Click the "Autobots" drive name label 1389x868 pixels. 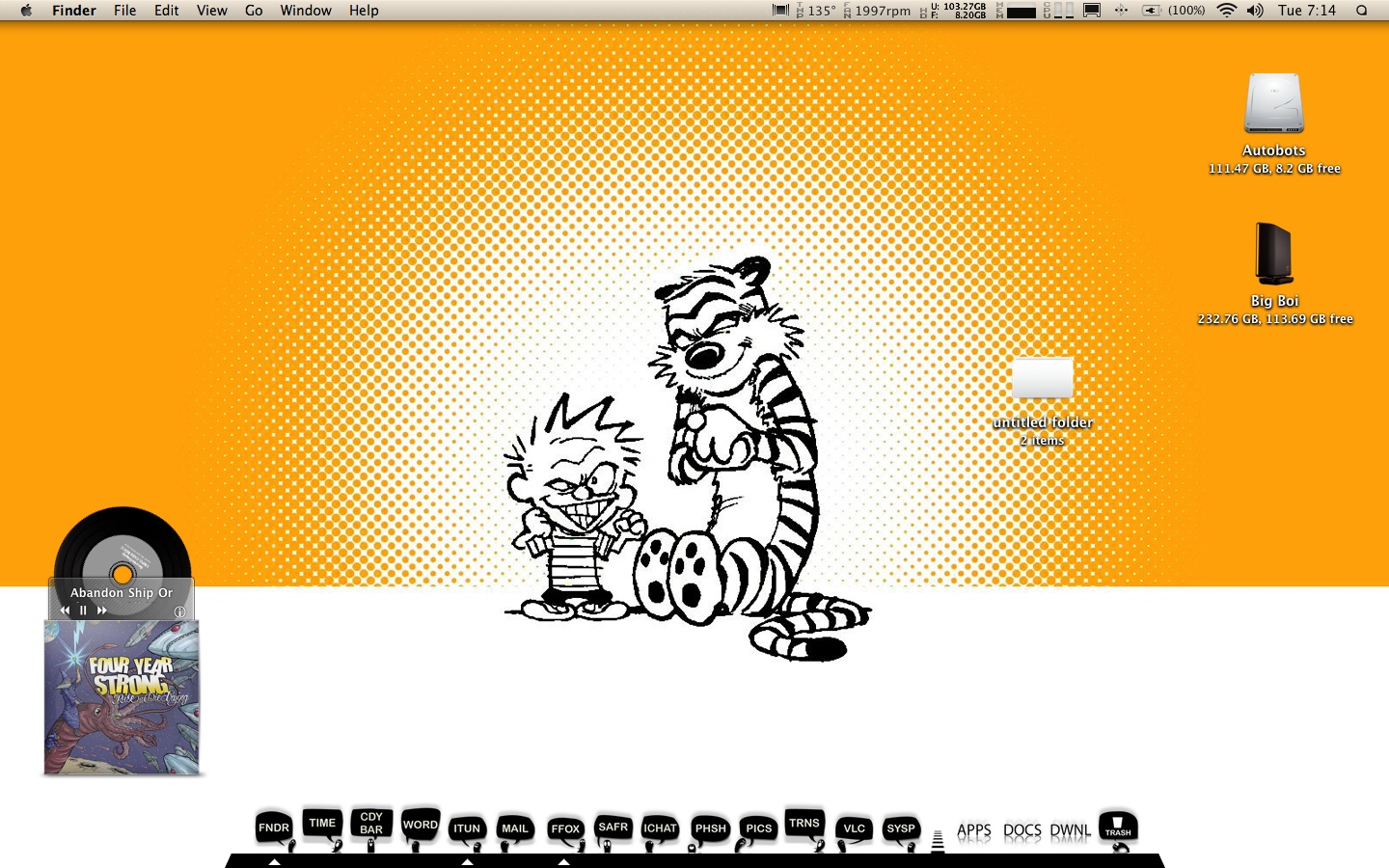tap(1274, 150)
